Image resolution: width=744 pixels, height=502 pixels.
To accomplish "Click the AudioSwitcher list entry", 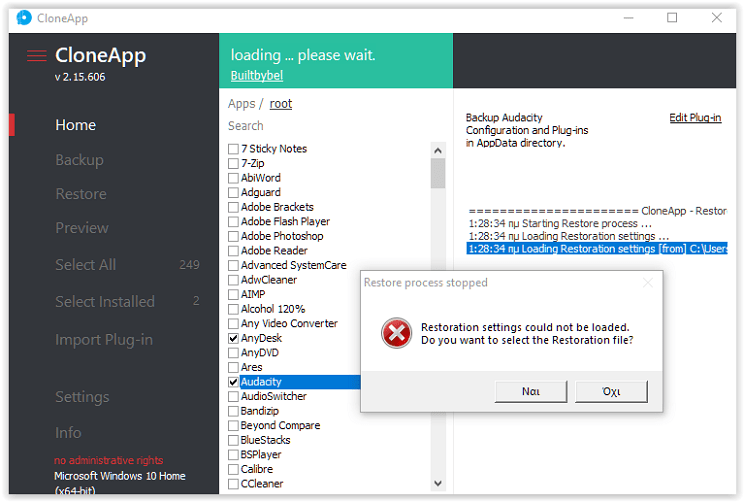I will [273, 396].
